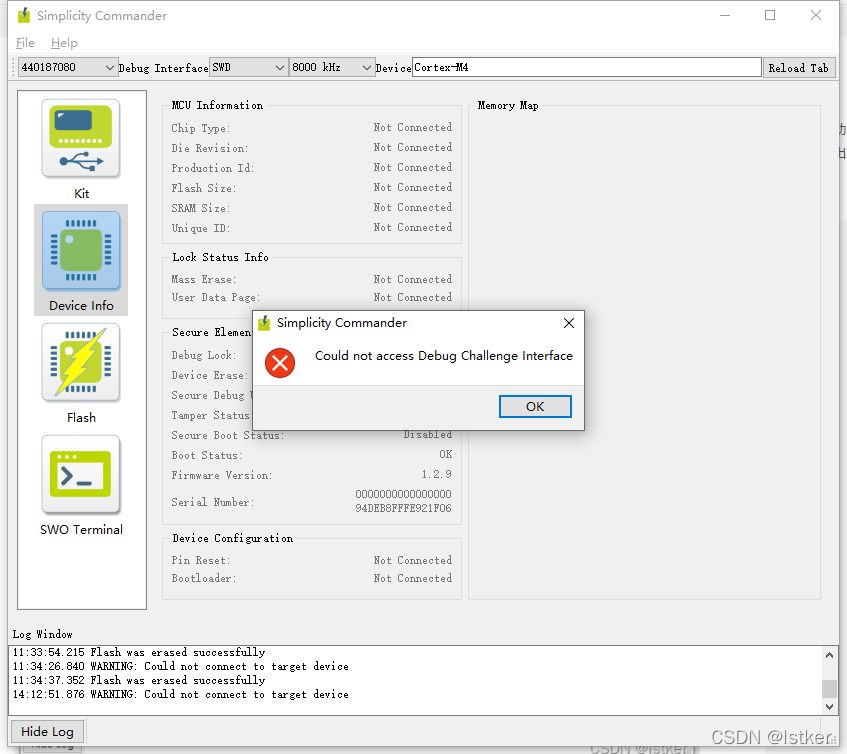Click log entry at 11:33:54.215
Image resolution: width=847 pixels, height=754 pixels.
(x=139, y=652)
